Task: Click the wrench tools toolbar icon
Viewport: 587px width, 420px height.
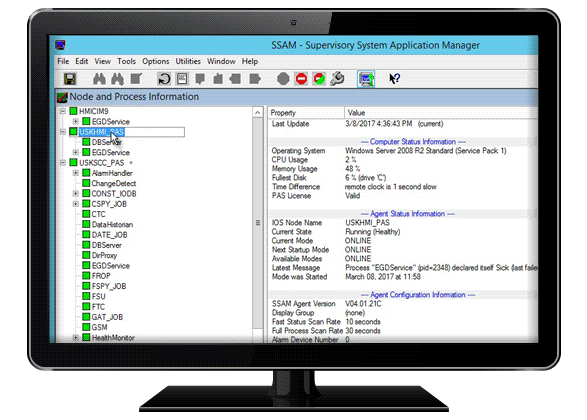Action: tap(337, 79)
